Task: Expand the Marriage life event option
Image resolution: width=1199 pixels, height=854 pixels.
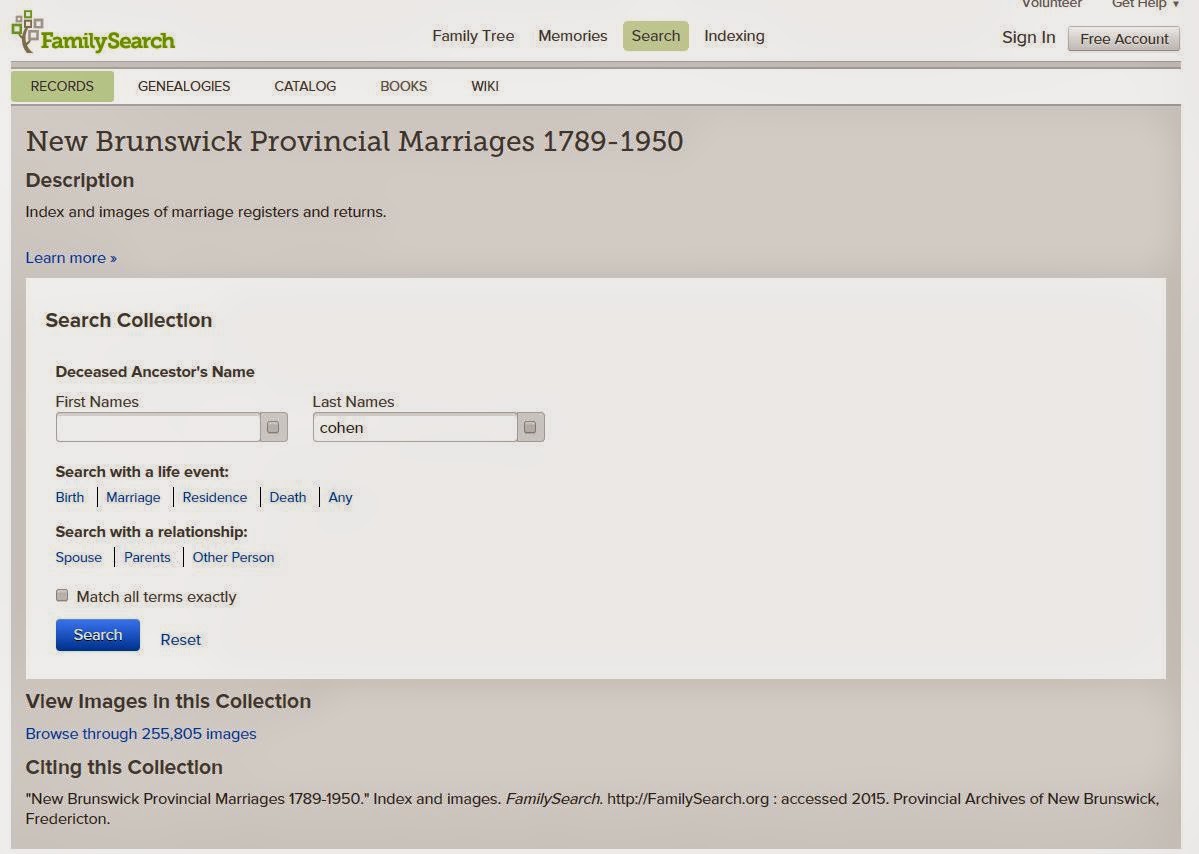Action: click(x=133, y=497)
